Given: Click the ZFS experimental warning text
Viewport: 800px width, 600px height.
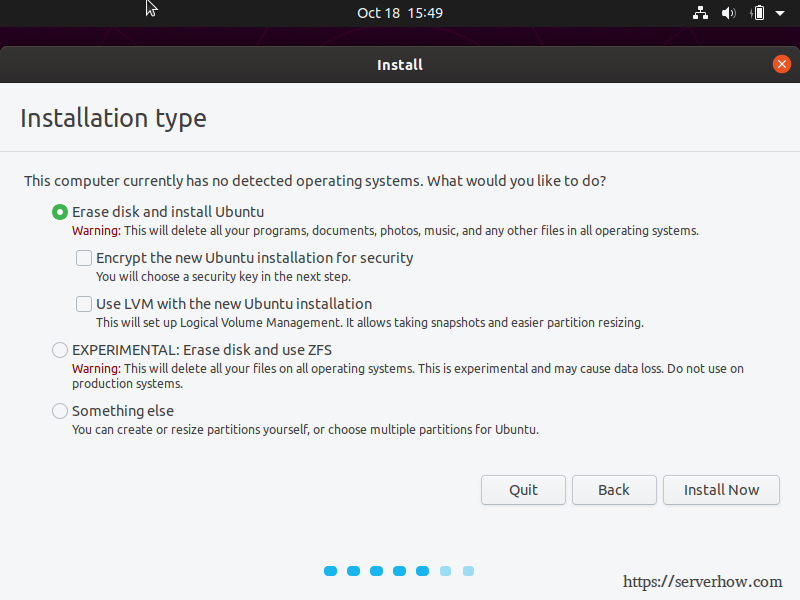Looking at the screenshot, I should [x=408, y=376].
